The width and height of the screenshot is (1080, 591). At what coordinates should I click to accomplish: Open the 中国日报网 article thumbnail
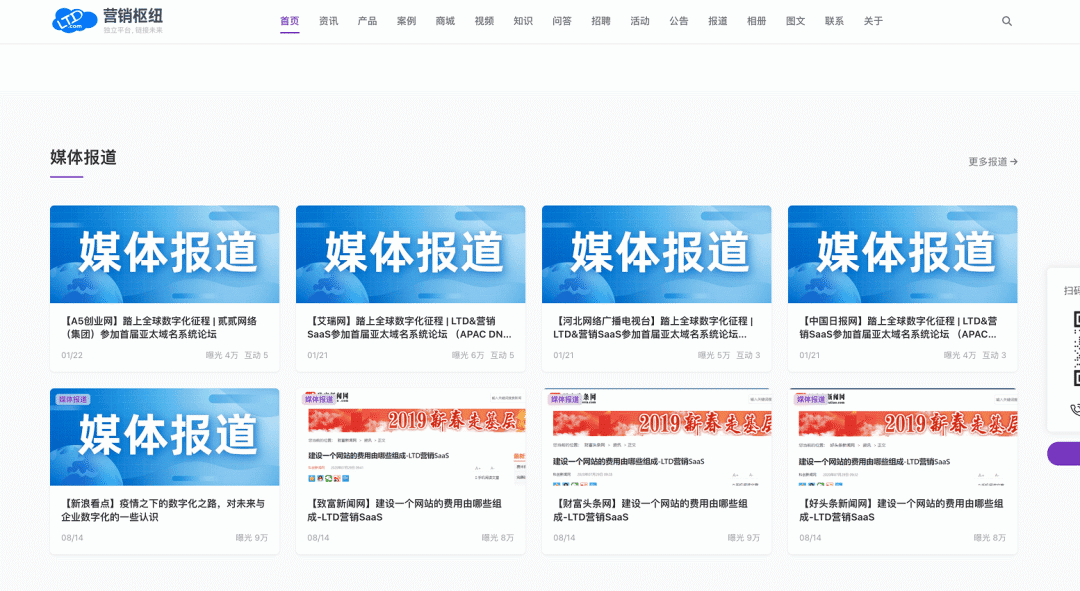coord(902,254)
